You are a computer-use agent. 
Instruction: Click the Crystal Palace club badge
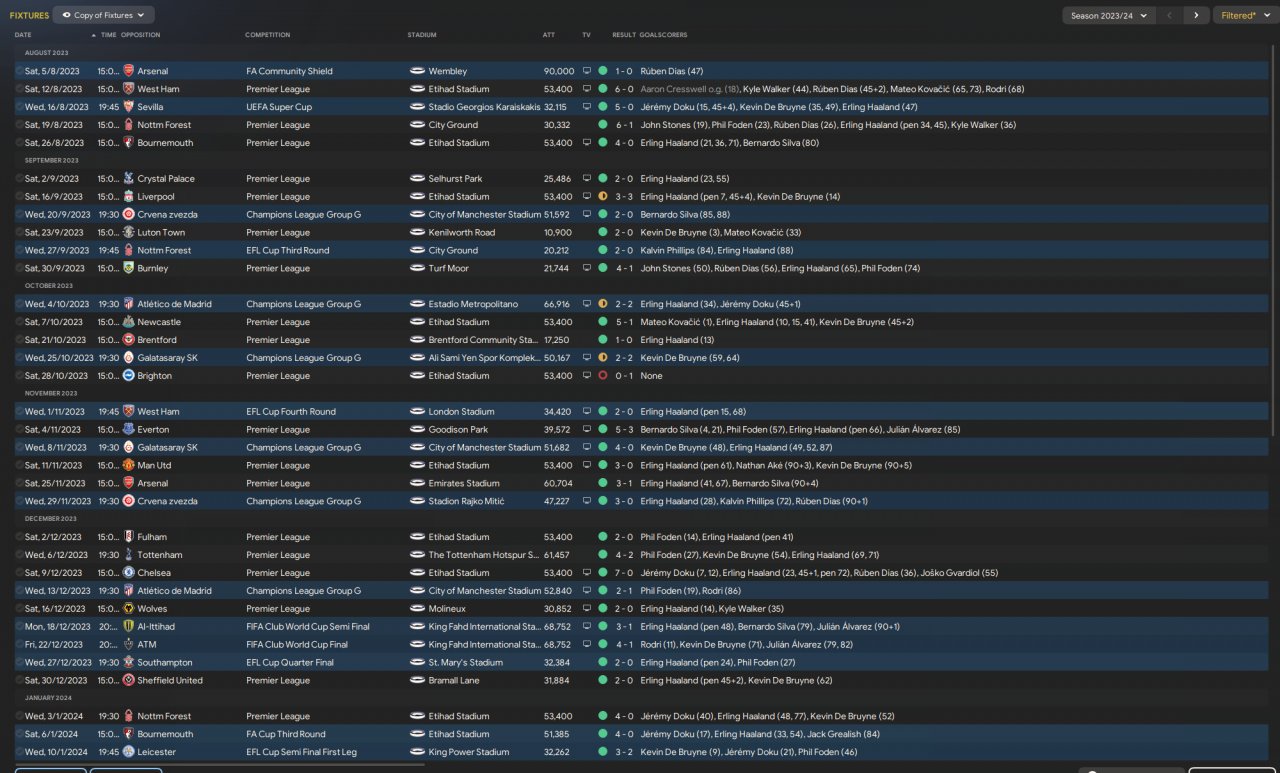(x=128, y=179)
